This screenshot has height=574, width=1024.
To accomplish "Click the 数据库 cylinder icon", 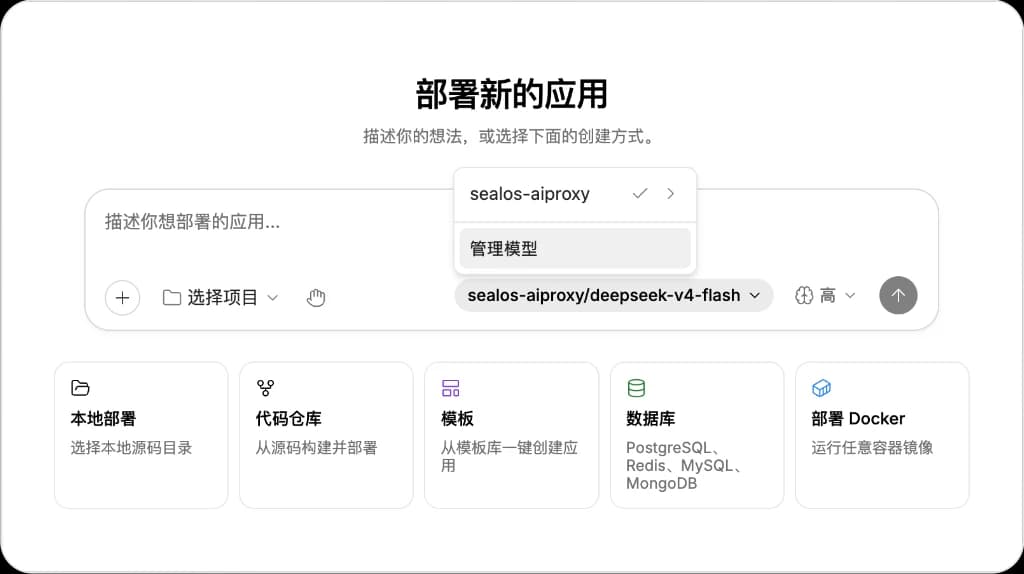I will click(x=636, y=388).
